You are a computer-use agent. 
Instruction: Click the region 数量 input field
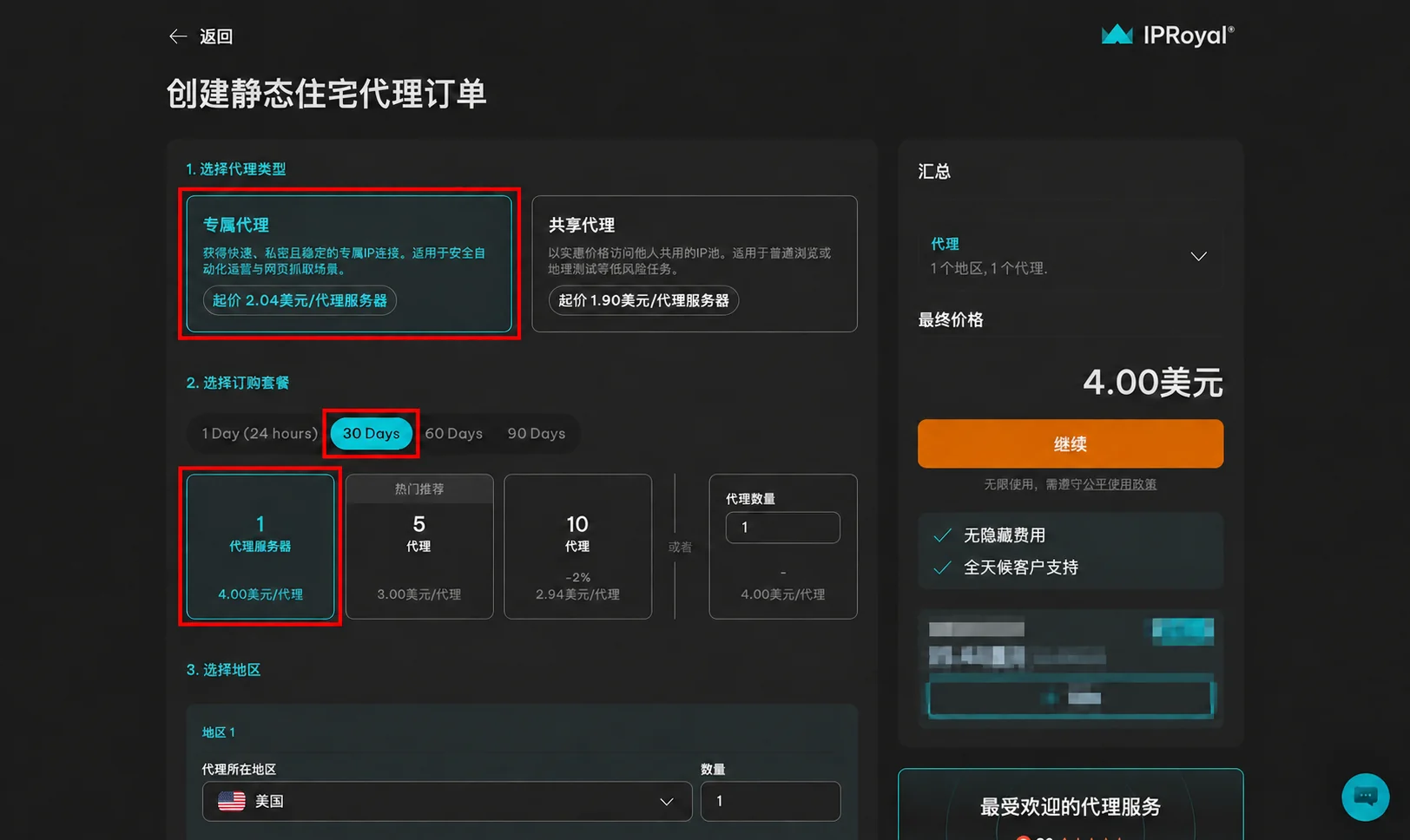pos(770,801)
